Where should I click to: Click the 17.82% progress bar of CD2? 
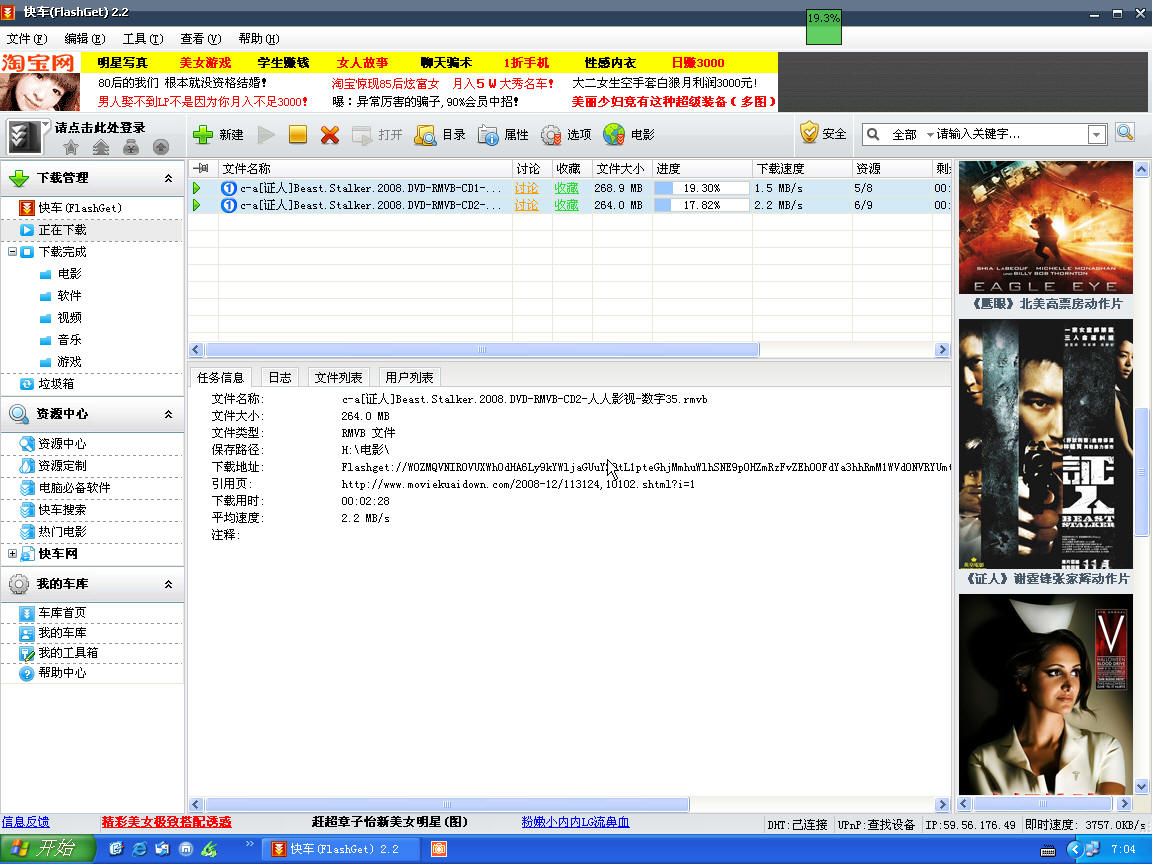click(702, 205)
